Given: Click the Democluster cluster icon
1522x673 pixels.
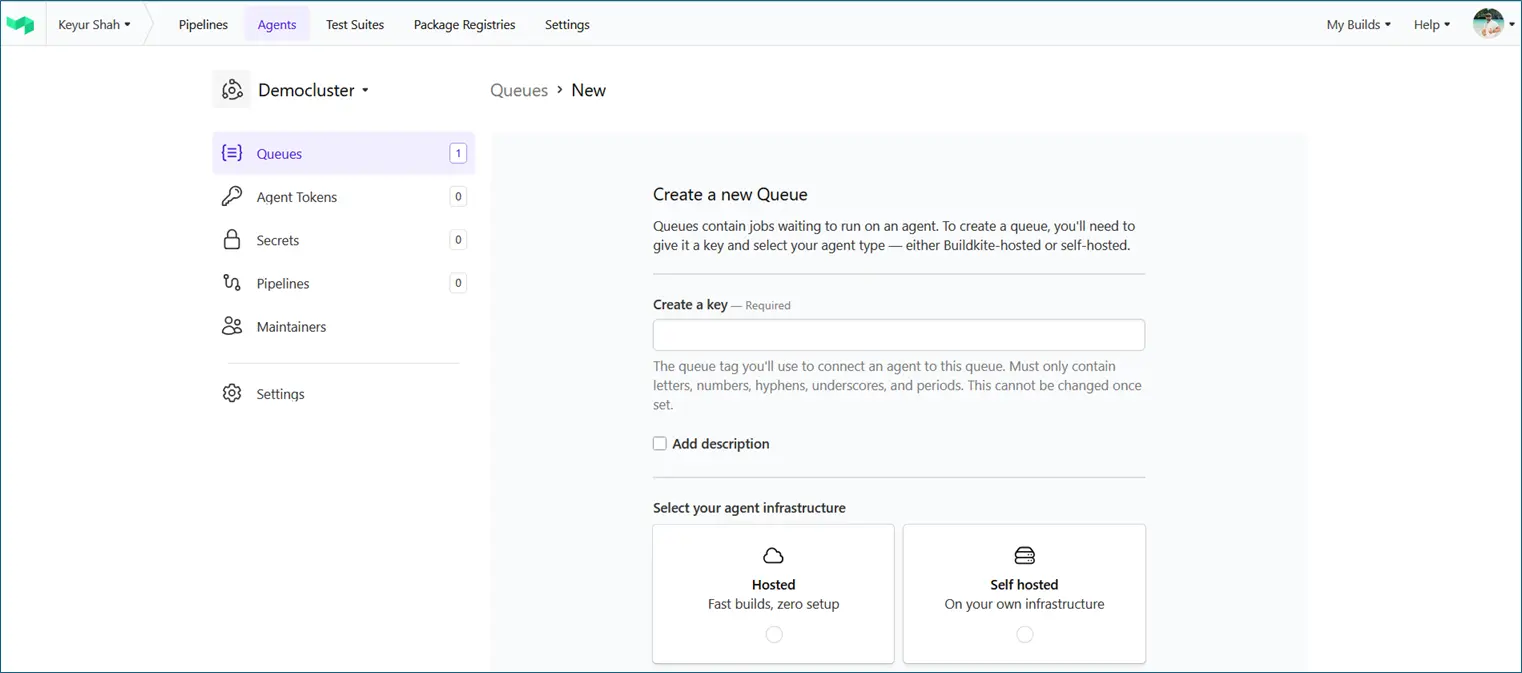Looking at the screenshot, I should 232,90.
